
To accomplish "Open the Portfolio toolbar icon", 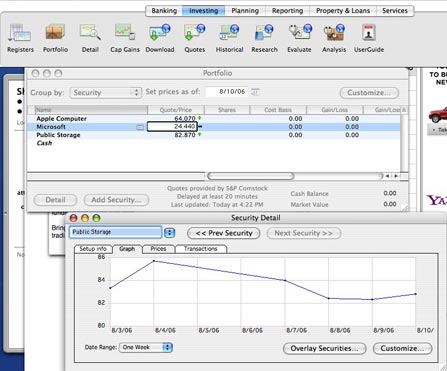I will (x=55, y=38).
